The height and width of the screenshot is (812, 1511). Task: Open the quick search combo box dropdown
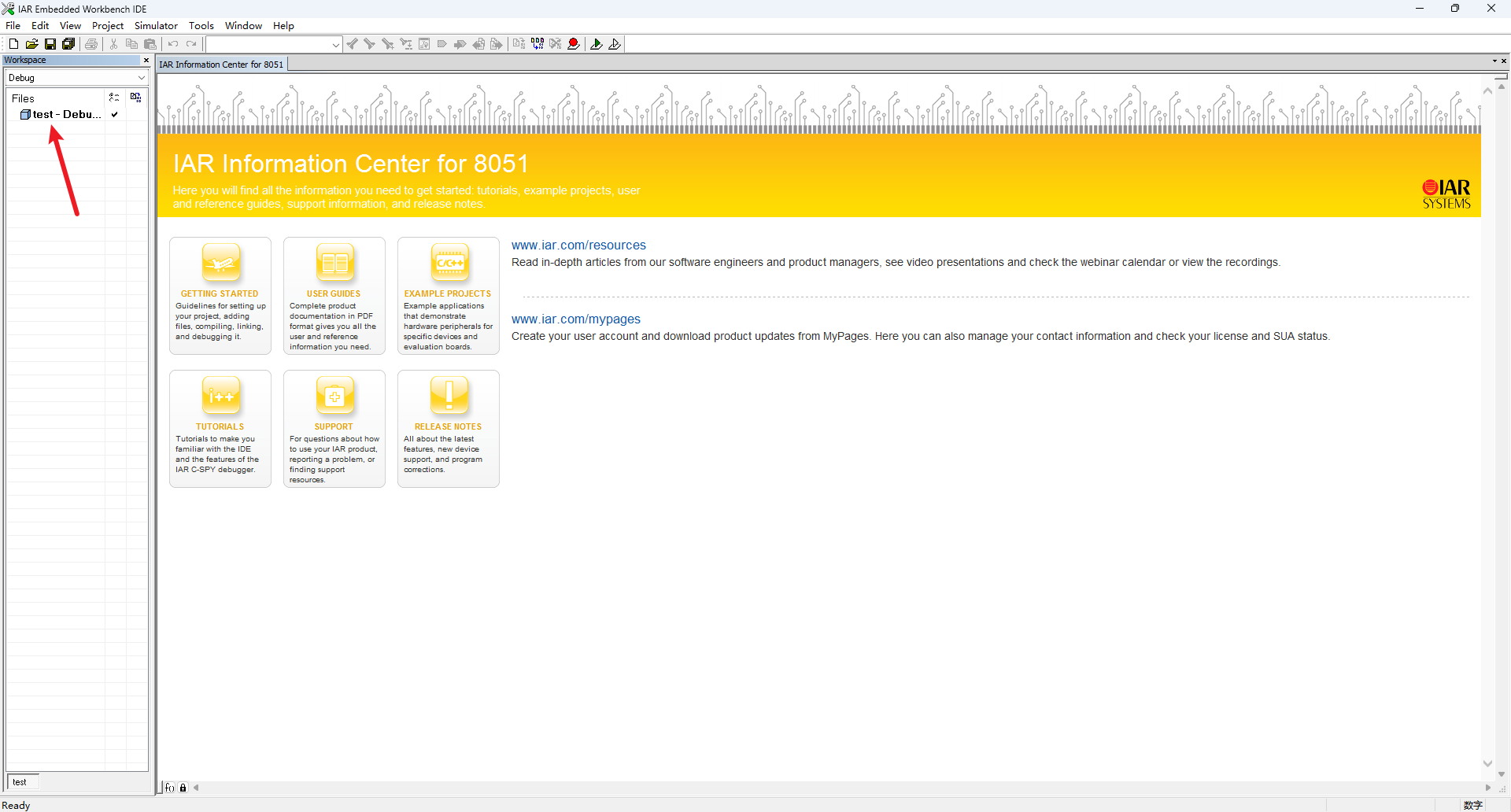(x=336, y=45)
